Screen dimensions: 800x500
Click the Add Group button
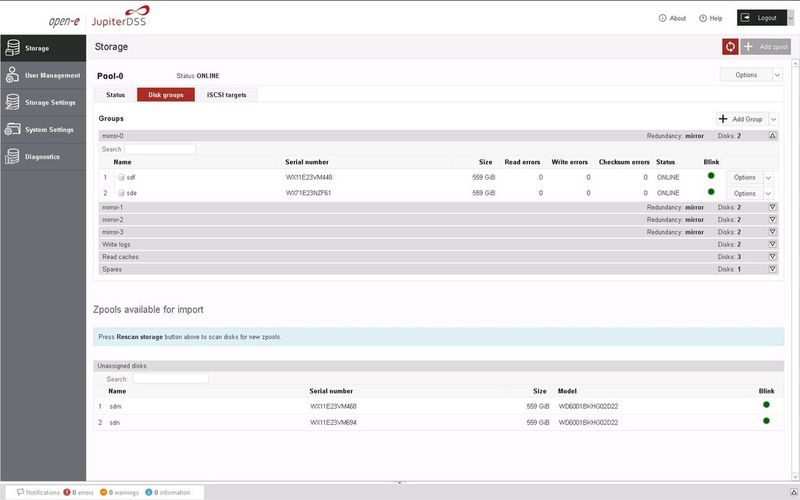(x=741, y=119)
